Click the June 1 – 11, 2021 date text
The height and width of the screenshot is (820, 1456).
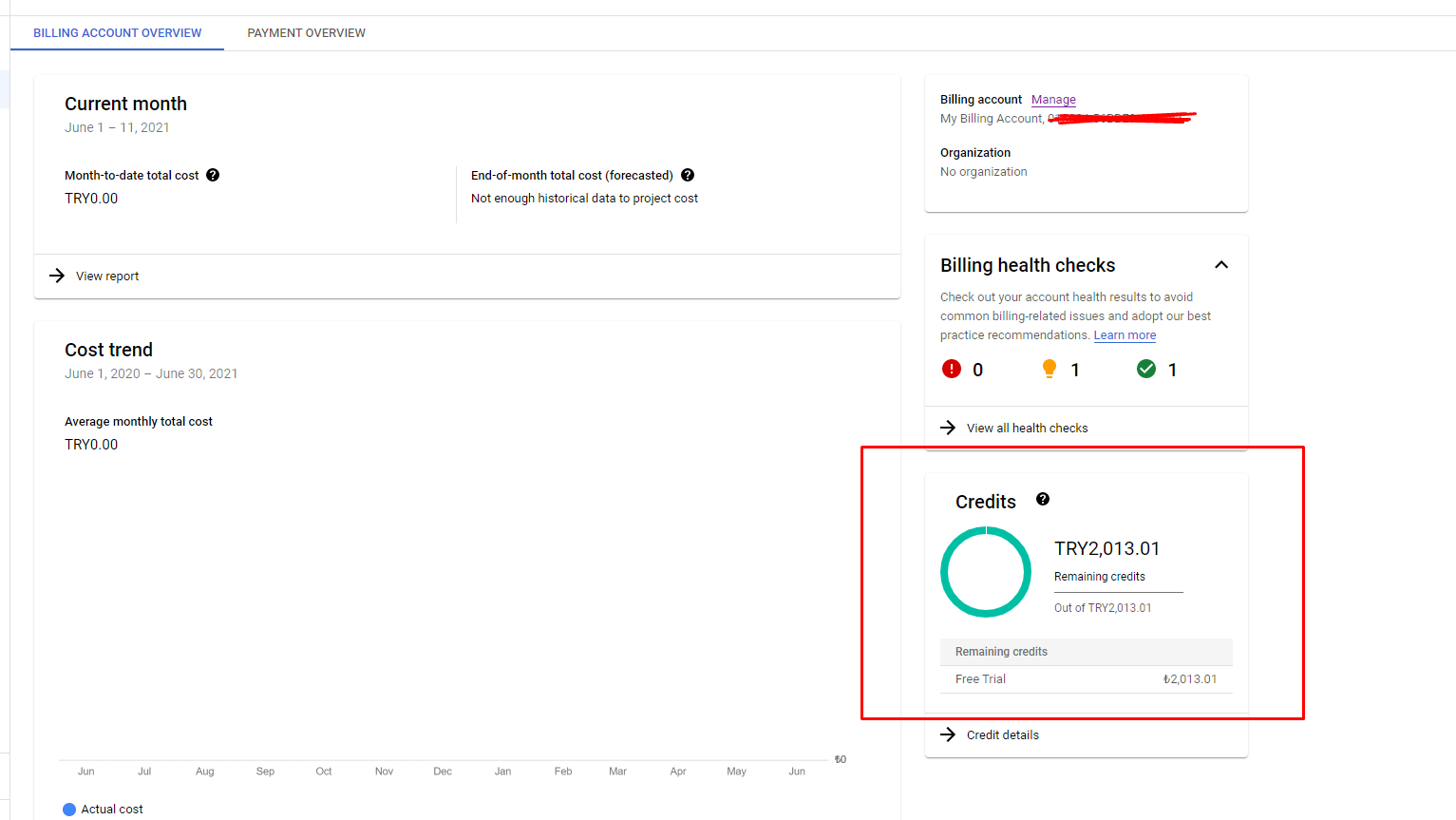point(117,127)
